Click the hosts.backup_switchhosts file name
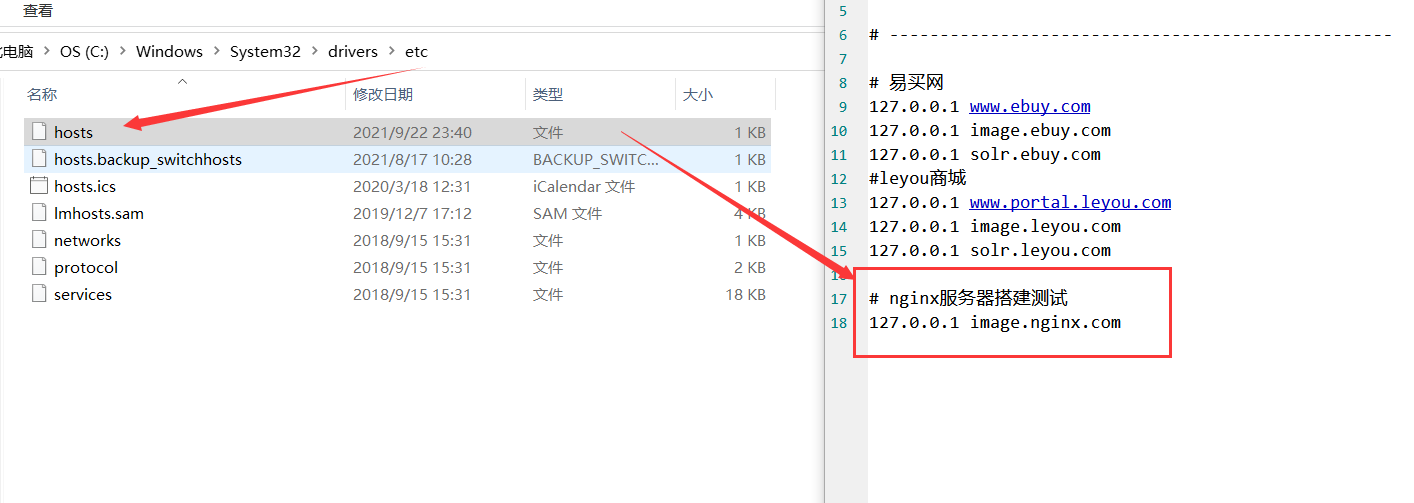Image resolution: width=1414 pixels, height=503 pixels. (148, 159)
